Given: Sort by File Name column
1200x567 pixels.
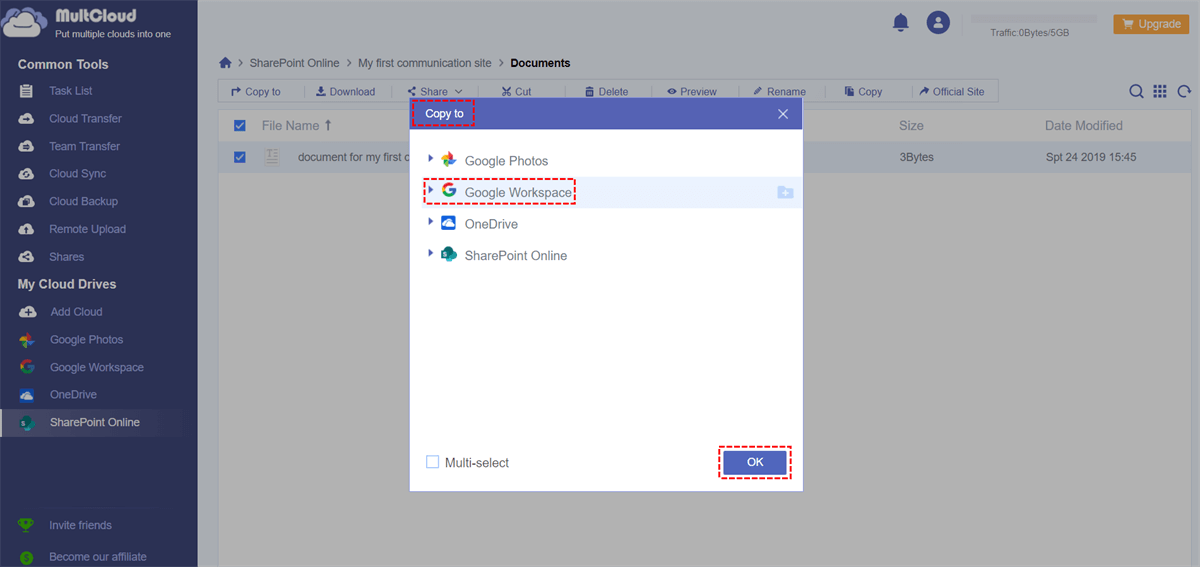Looking at the screenshot, I should tap(297, 126).
